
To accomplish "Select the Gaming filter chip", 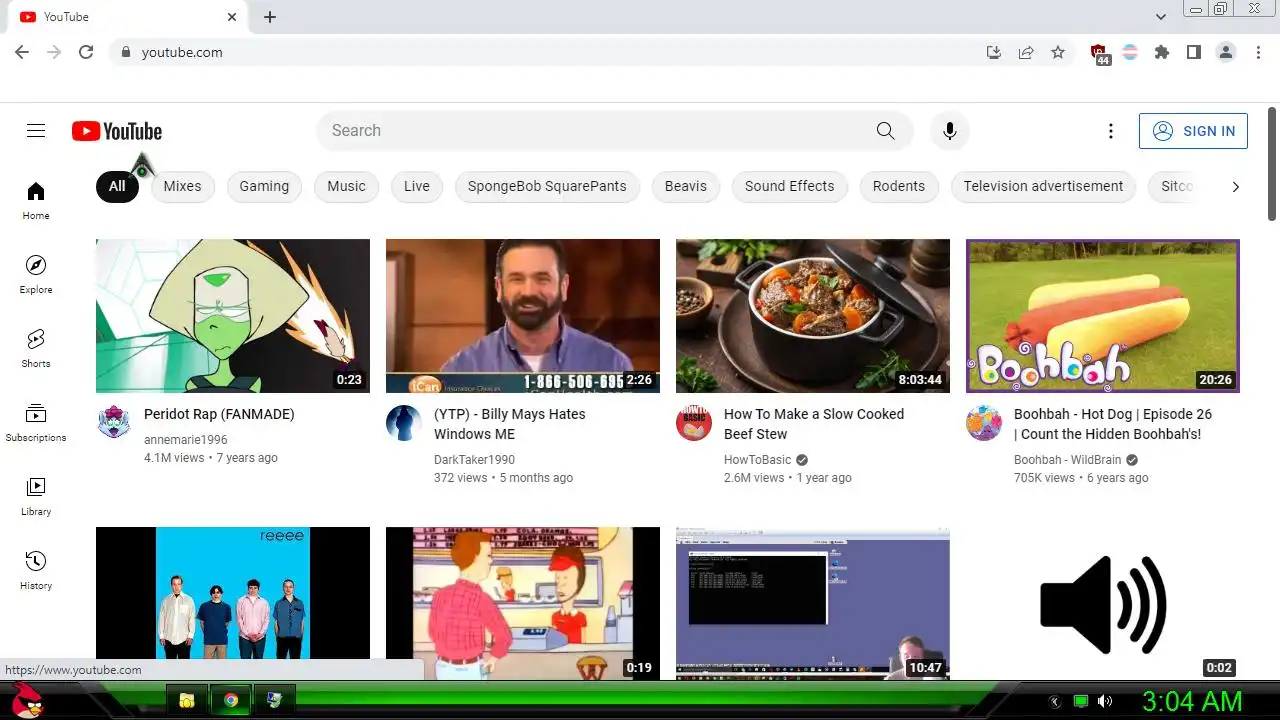I will [264, 186].
